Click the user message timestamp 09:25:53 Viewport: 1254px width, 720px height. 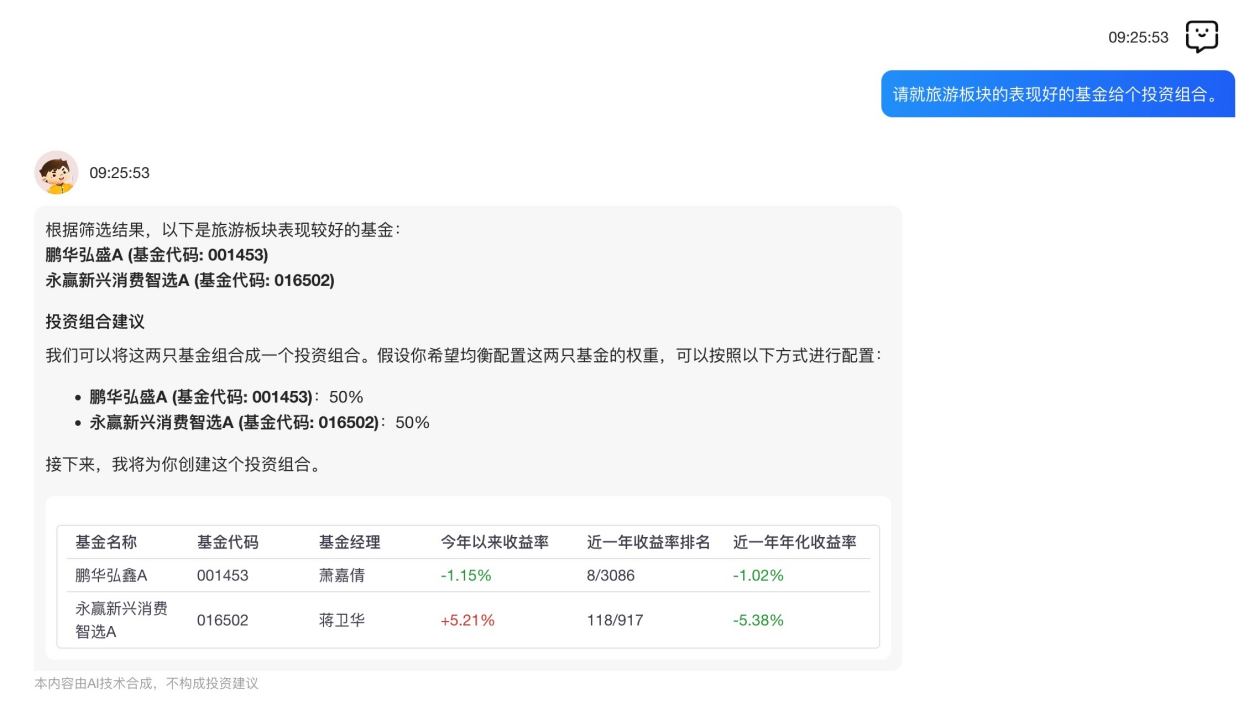pos(1138,38)
